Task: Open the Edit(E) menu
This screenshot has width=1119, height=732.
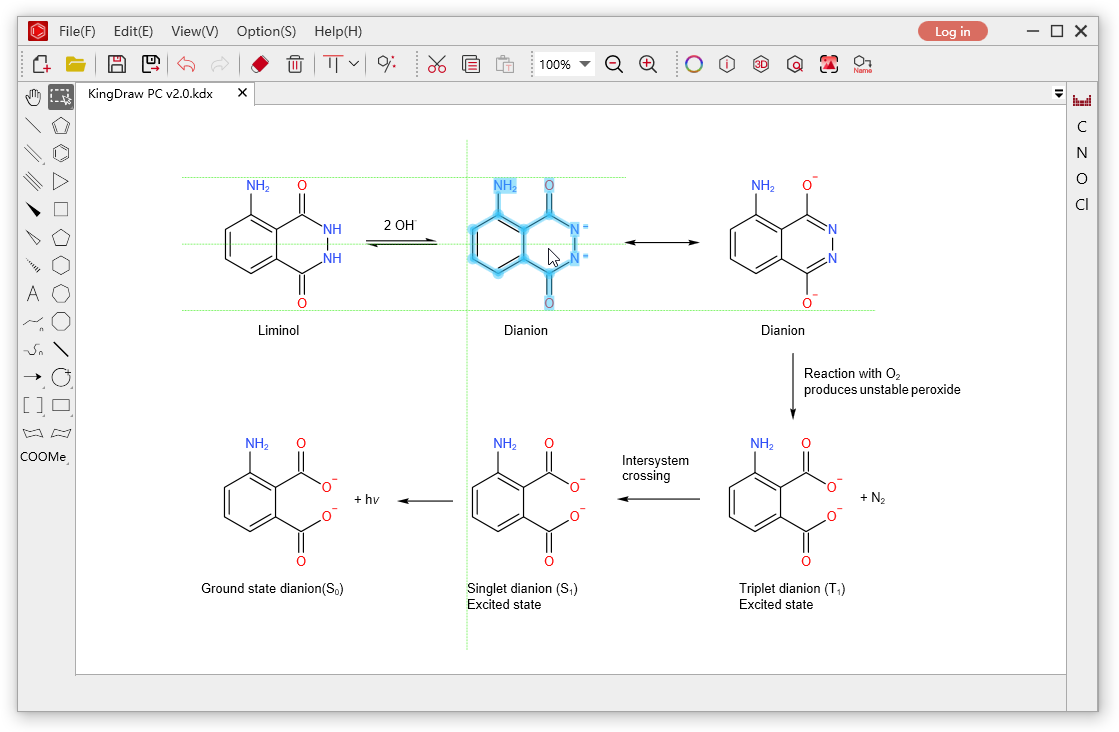Action: pyautogui.click(x=133, y=31)
